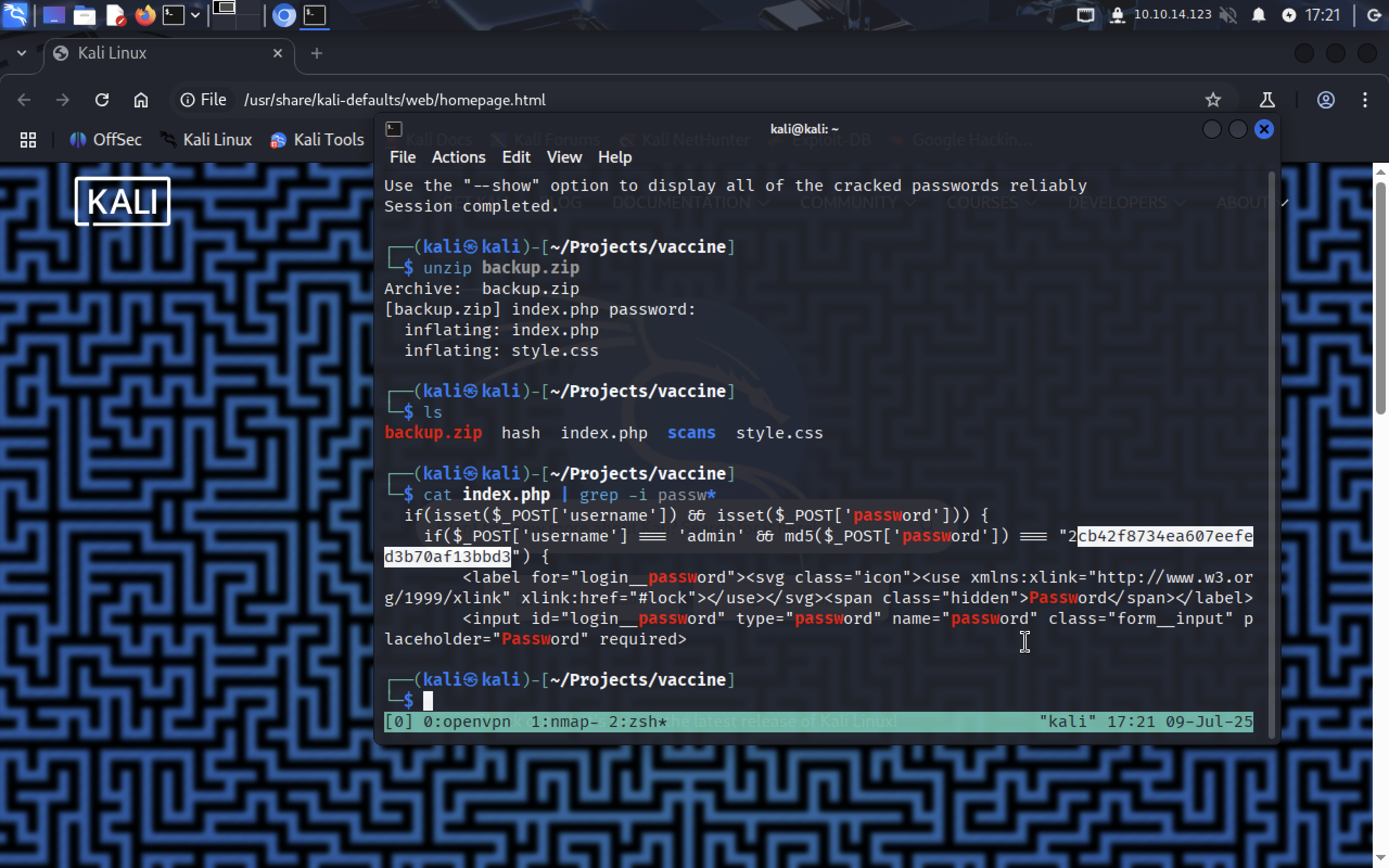1389x868 pixels.
Task: Launch Firefox from the top panel
Action: click(145, 15)
